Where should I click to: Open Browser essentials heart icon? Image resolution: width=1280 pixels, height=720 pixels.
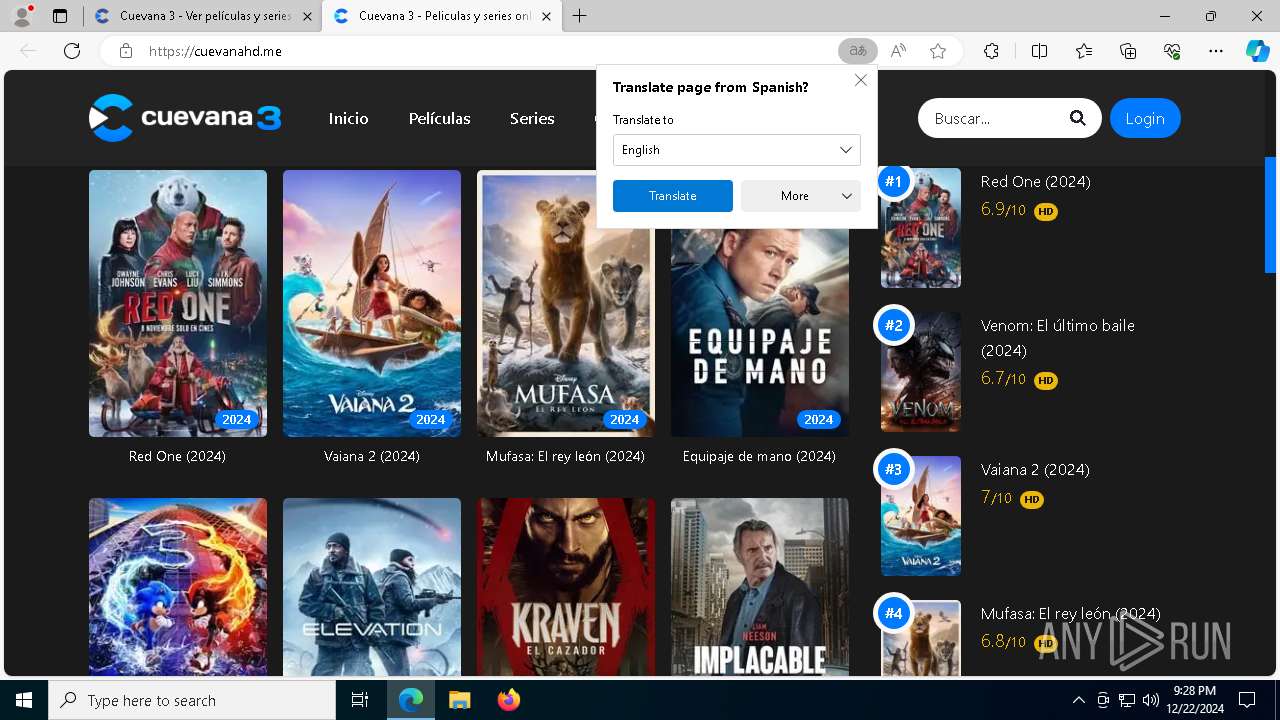point(1172,51)
